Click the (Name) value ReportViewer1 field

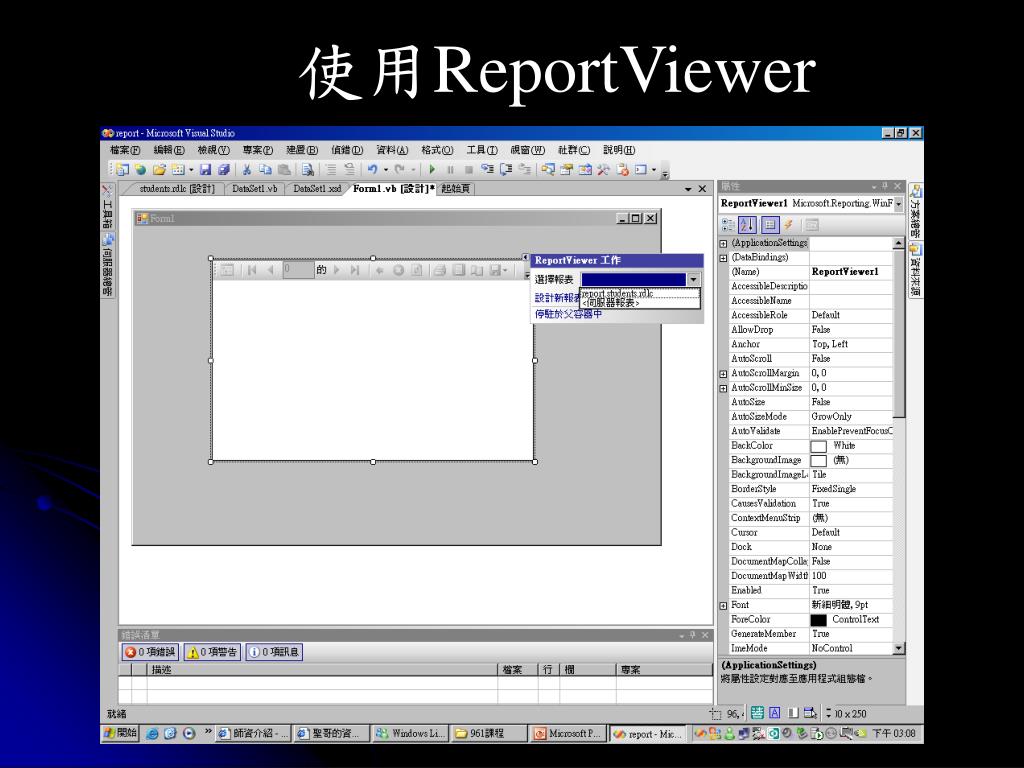(x=851, y=272)
